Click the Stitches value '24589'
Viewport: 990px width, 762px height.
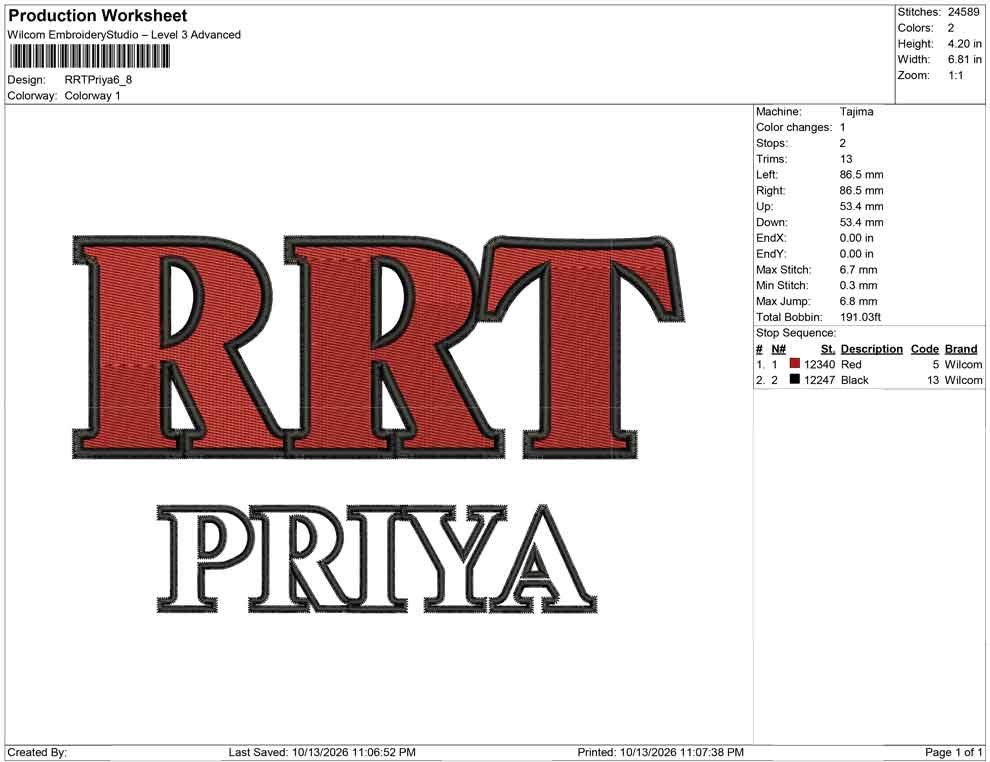(963, 12)
